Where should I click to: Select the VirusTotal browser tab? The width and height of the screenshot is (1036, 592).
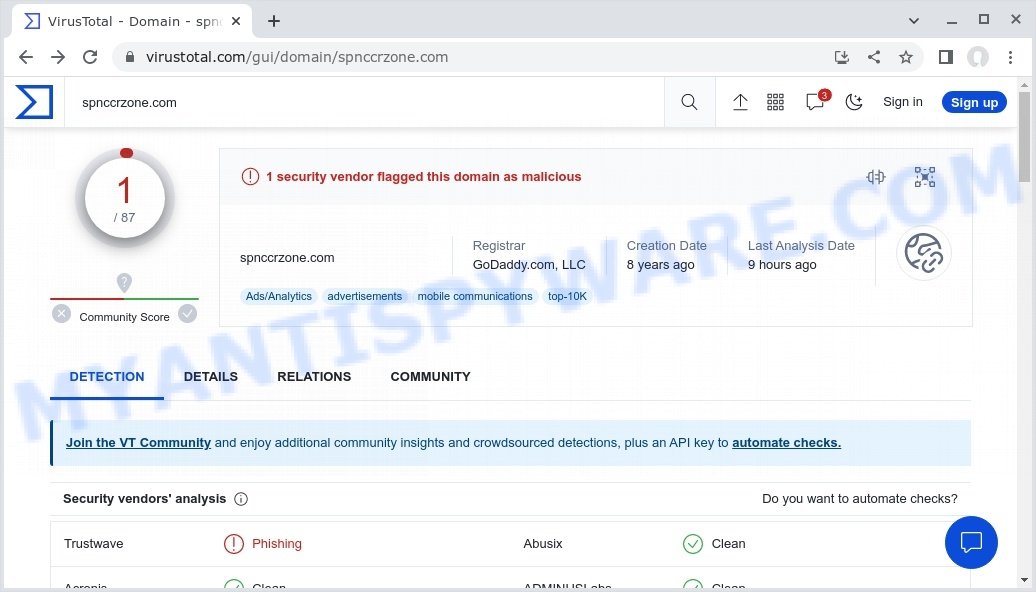[132, 21]
